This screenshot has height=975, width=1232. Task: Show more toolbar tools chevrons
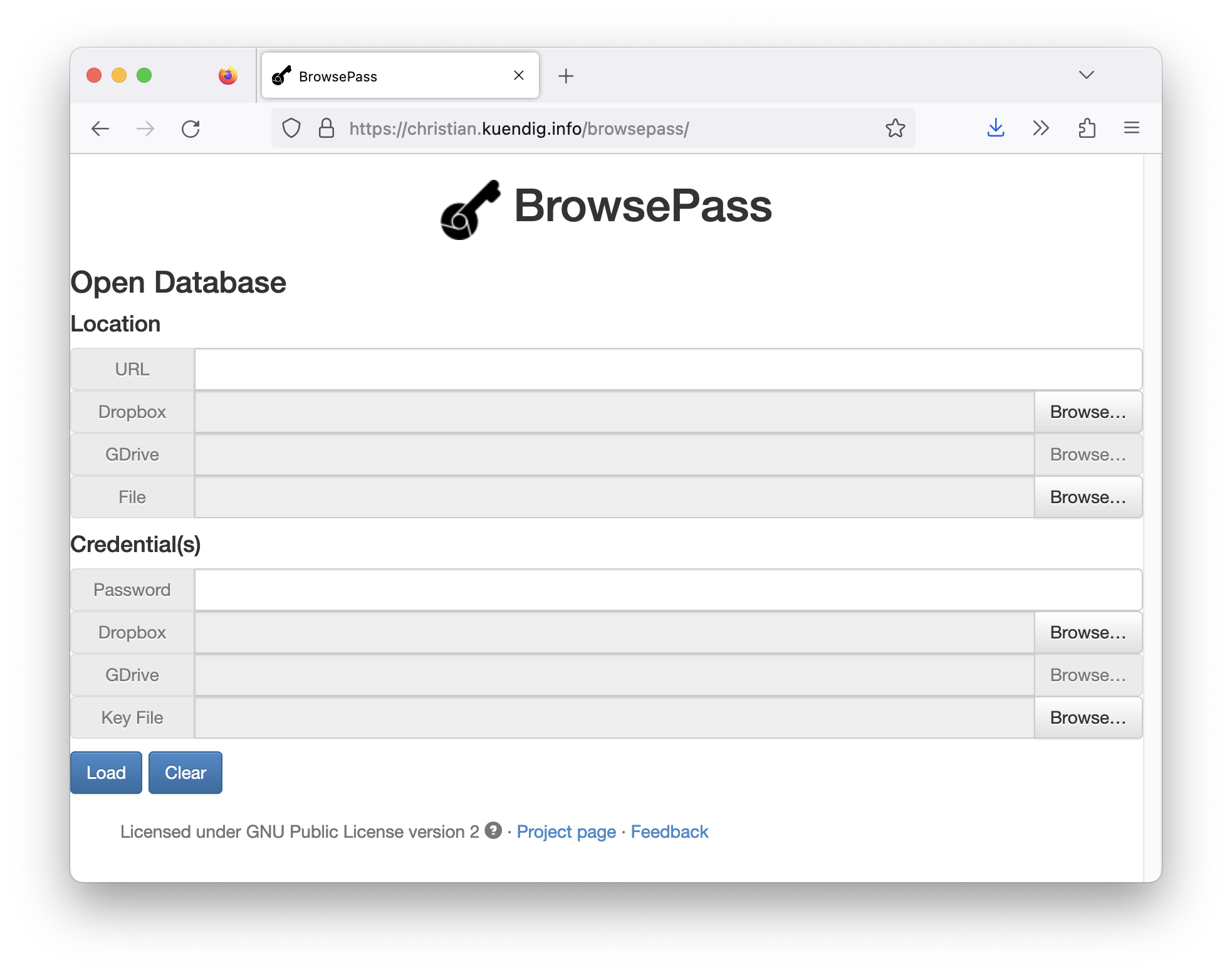coord(1041,128)
